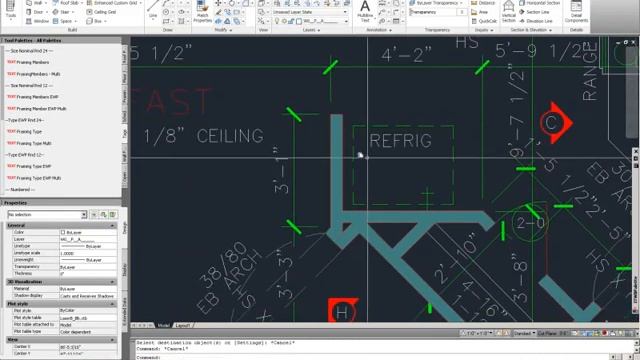Open the No selection object dropdown
Image resolution: width=640 pixels, height=360 pixels.
(x=47, y=214)
